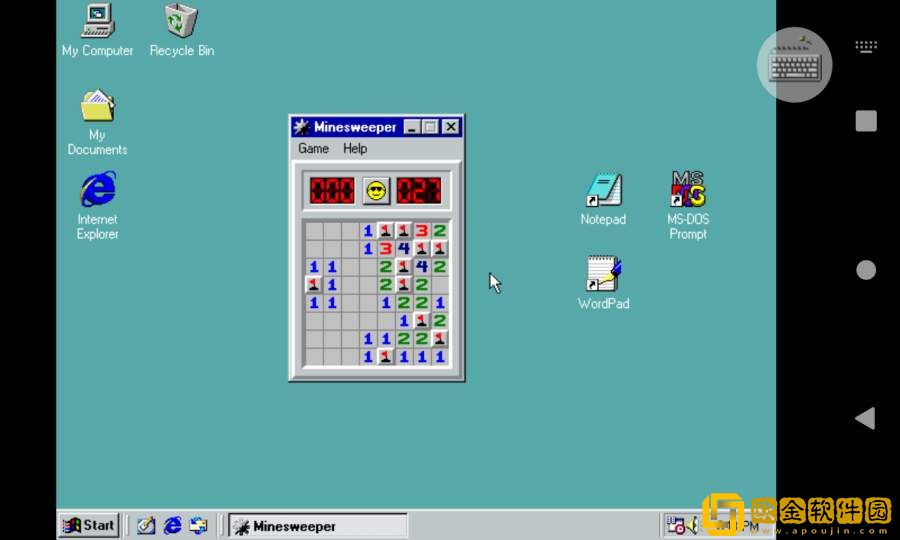Image resolution: width=900 pixels, height=540 pixels.
Task: Click the flag right of the top row's blue 1
Action: coord(385,231)
